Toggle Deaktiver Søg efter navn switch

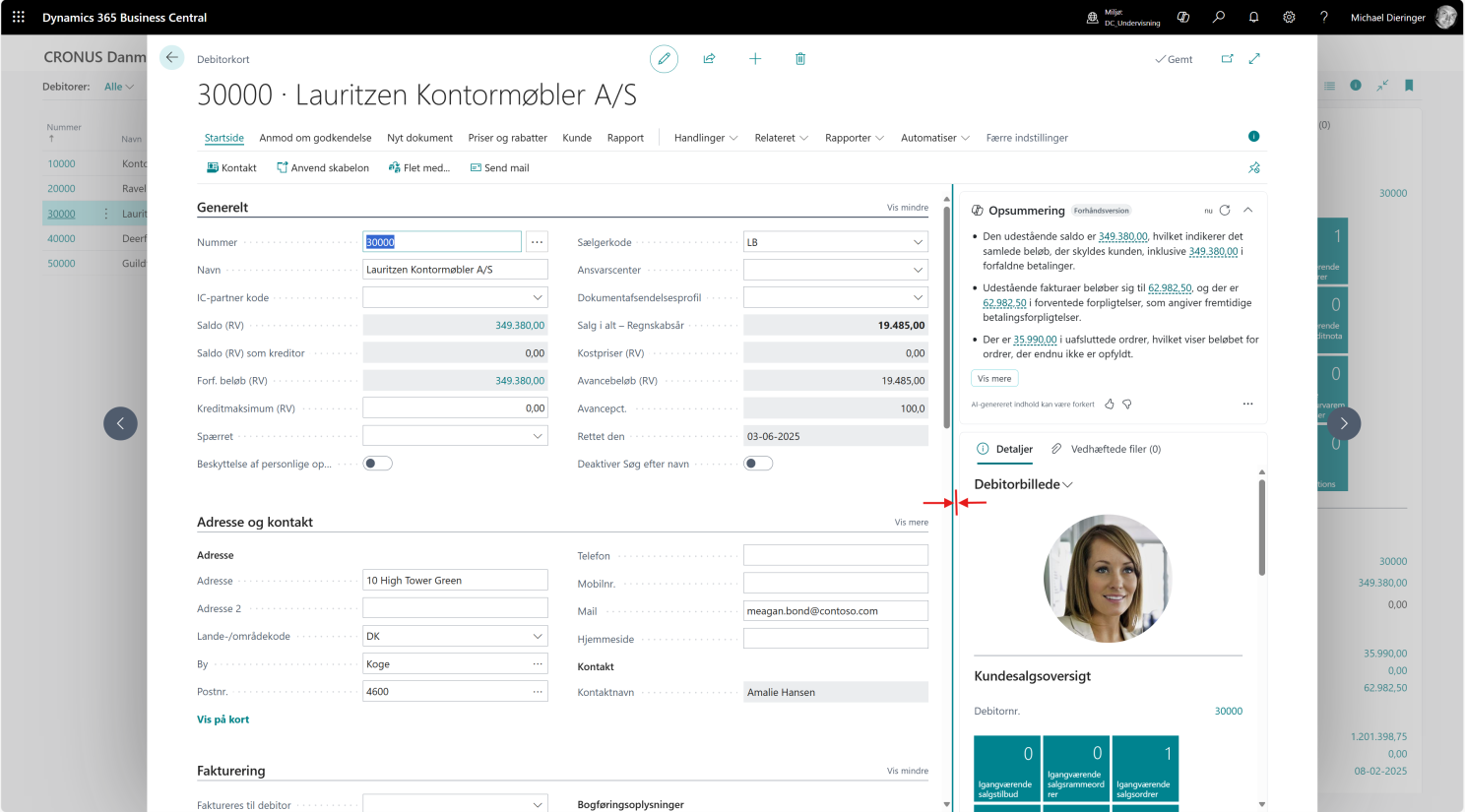757,464
